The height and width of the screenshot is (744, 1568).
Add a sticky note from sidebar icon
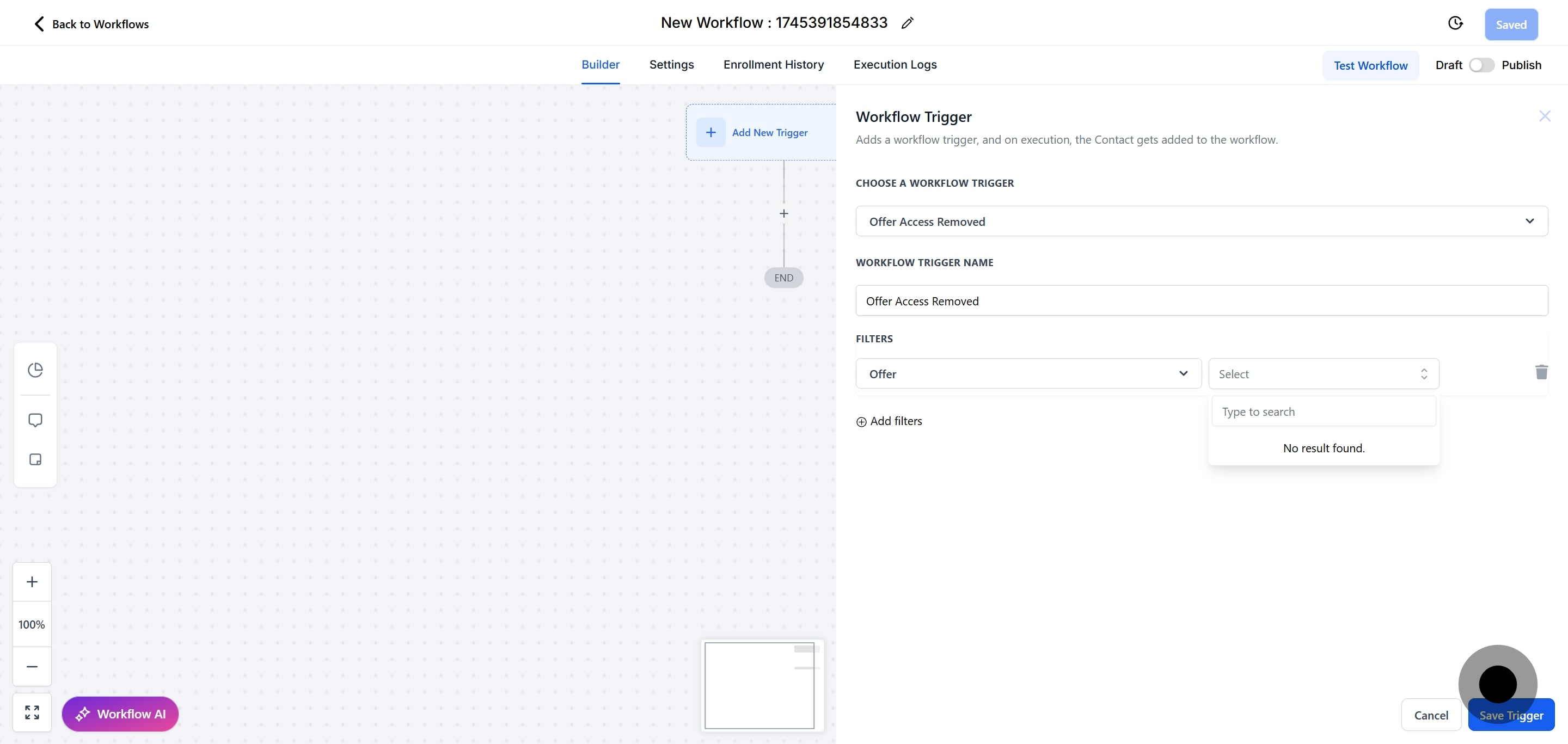coord(35,459)
